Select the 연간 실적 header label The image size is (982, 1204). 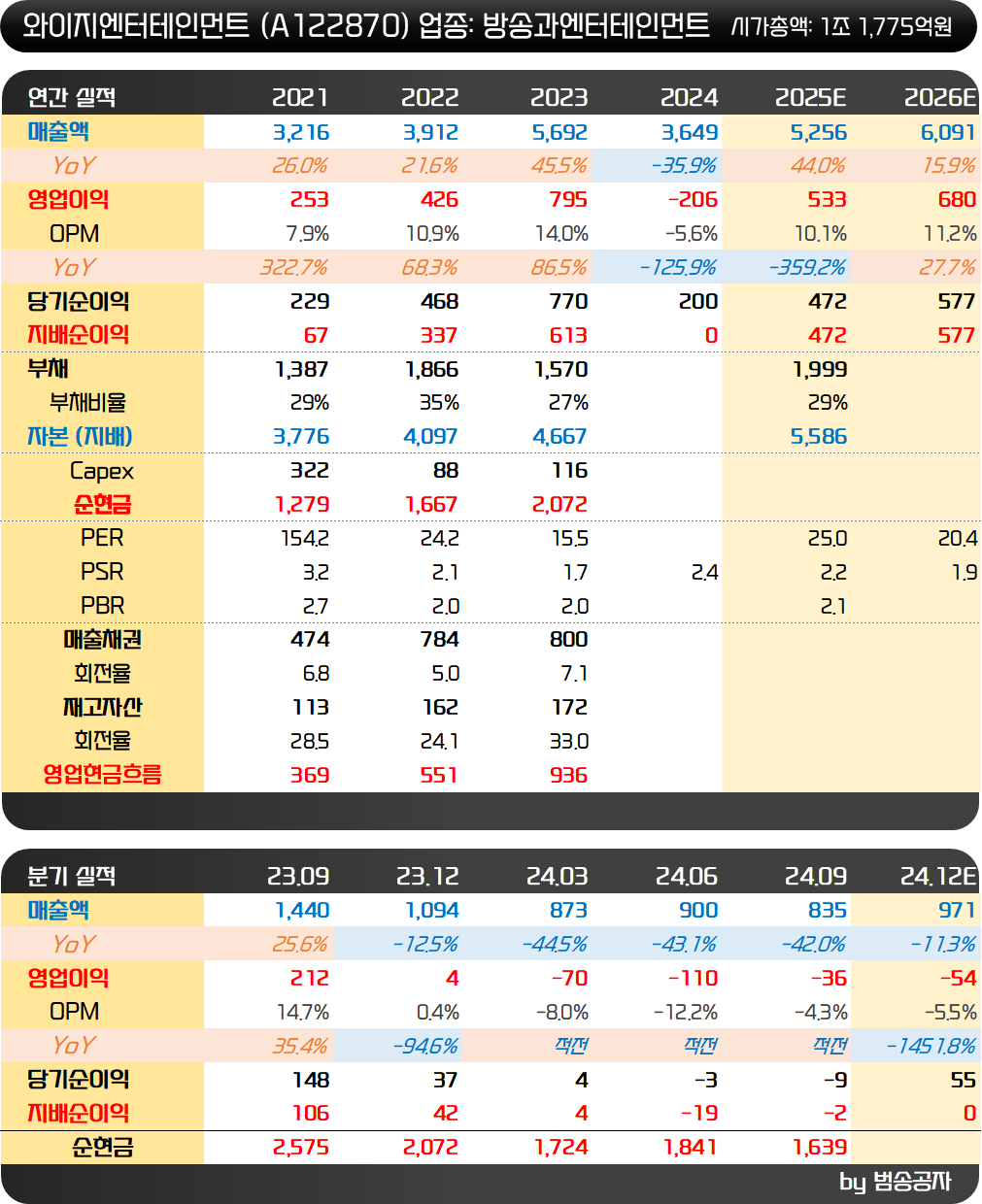(x=72, y=97)
